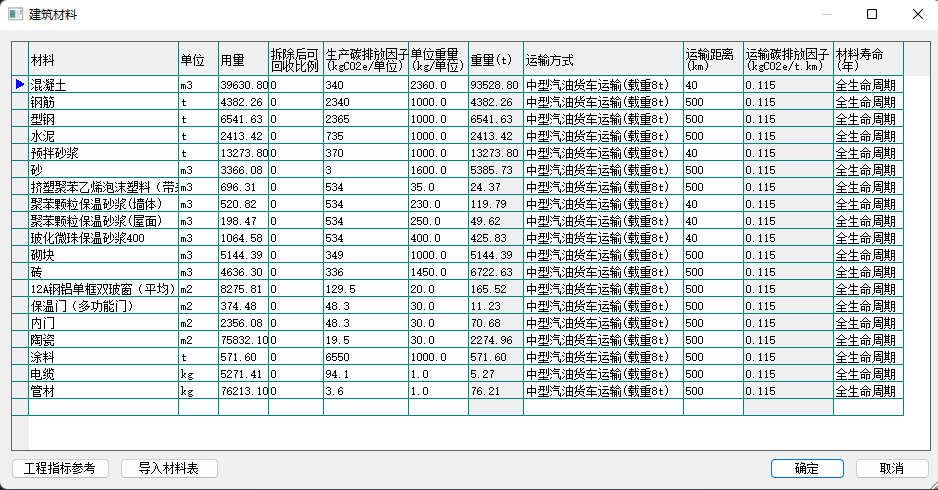Click the 材料 column header

[102, 59]
